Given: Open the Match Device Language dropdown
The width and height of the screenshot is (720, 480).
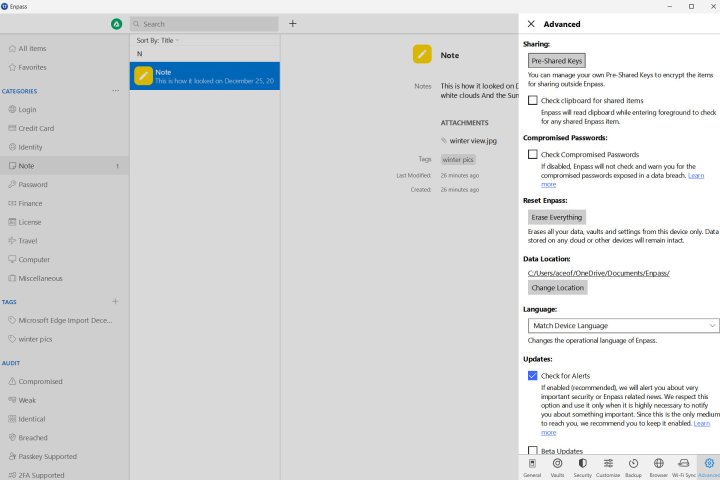Looking at the screenshot, I should pos(622,325).
